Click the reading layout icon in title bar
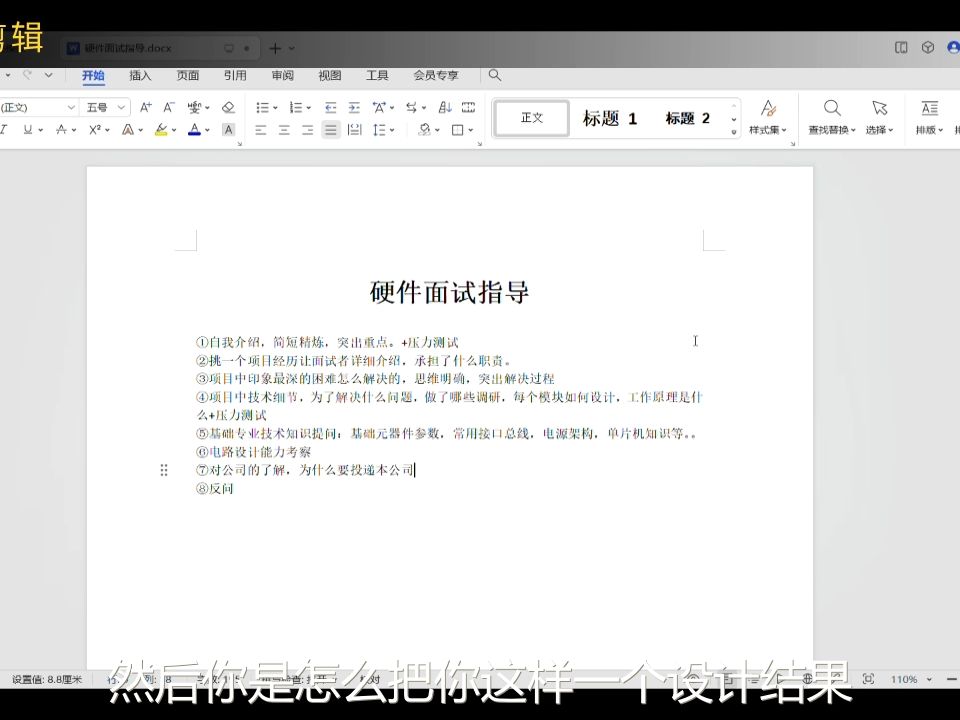This screenshot has width=960, height=720. [901, 47]
